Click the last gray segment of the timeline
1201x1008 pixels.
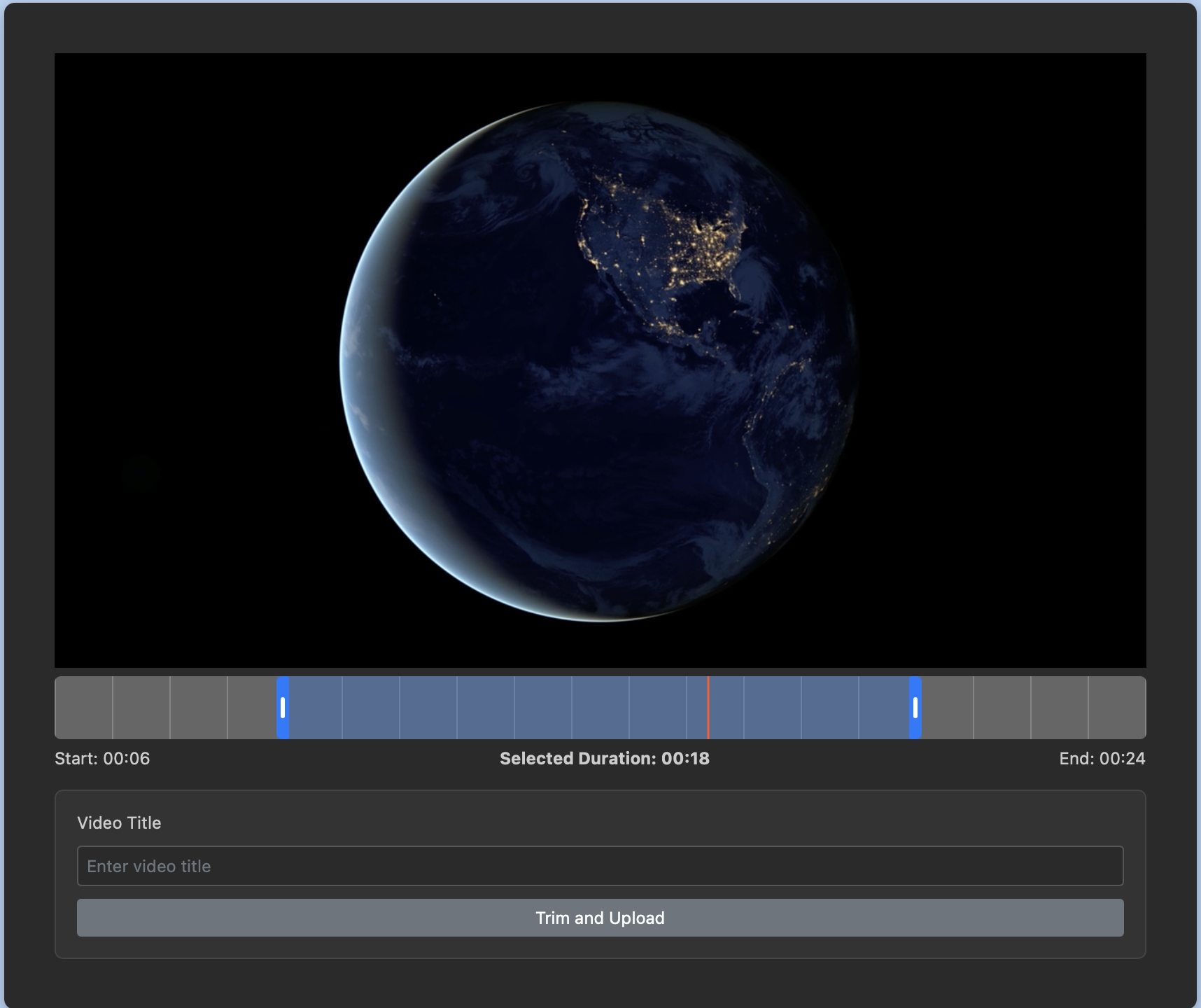click(1116, 708)
